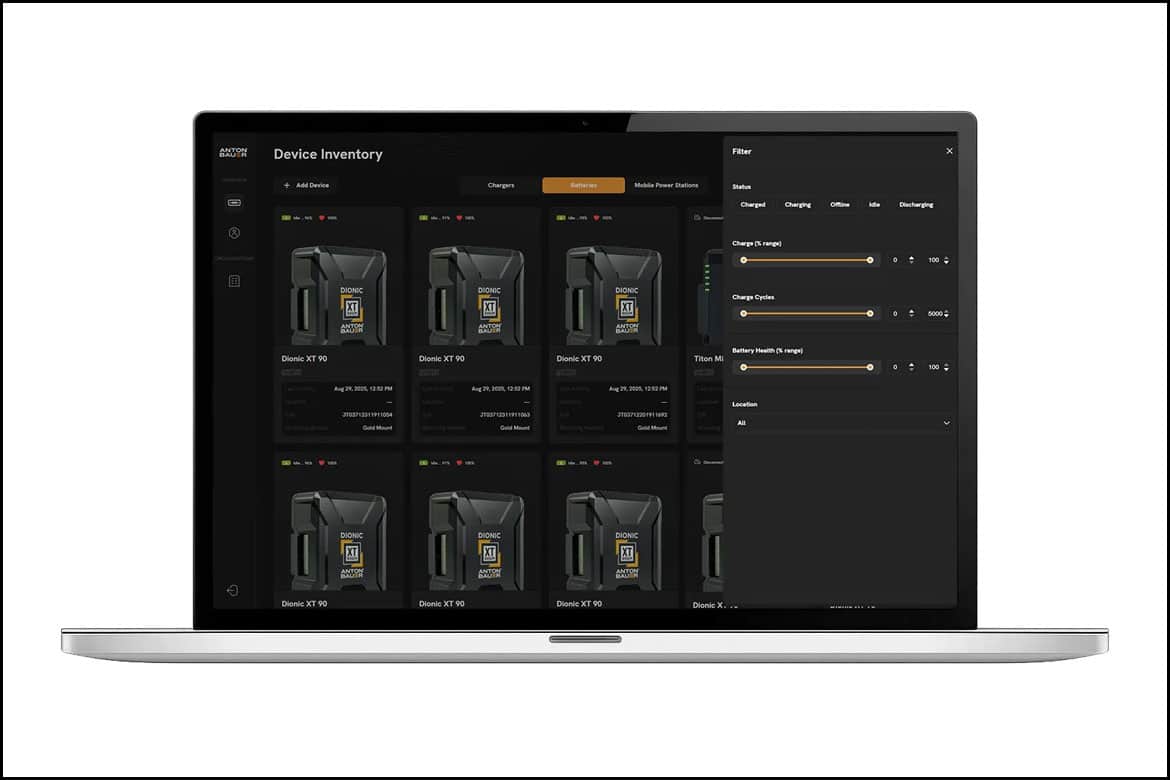This screenshot has height=780, width=1170.
Task: Click the red heart icon on second top card
Action: (x=460, y=218)
